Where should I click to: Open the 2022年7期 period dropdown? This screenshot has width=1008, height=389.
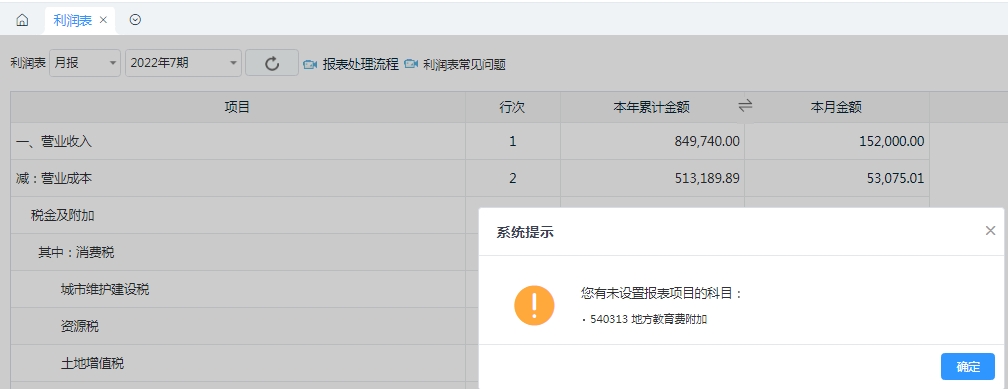pyautogui.click(x=183, y=63)
